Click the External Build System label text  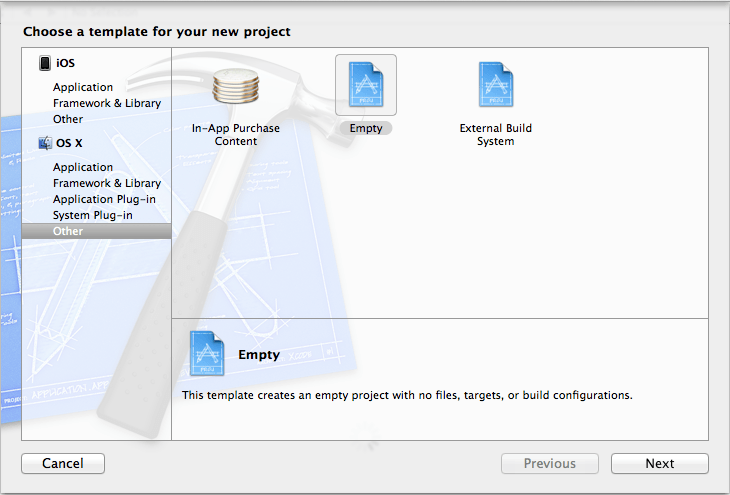click(x=495, y=135)
